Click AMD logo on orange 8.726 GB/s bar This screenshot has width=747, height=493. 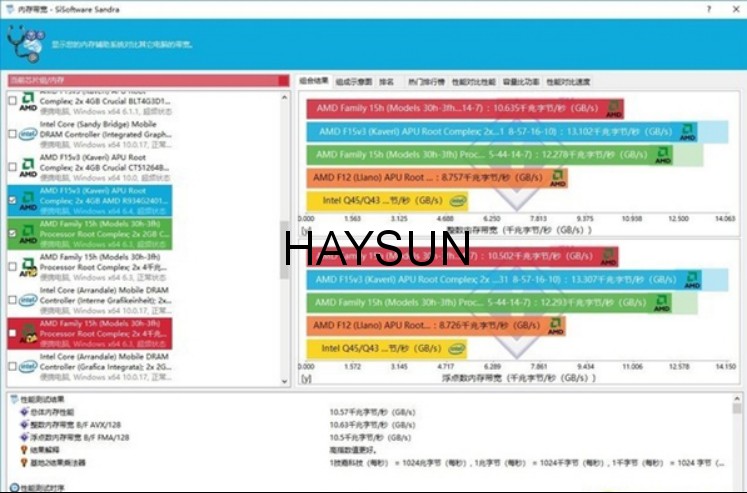point(555,326)
